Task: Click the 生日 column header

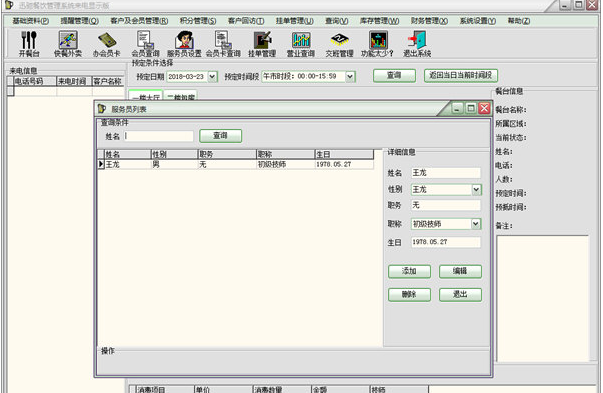Action: coord(344,154)
